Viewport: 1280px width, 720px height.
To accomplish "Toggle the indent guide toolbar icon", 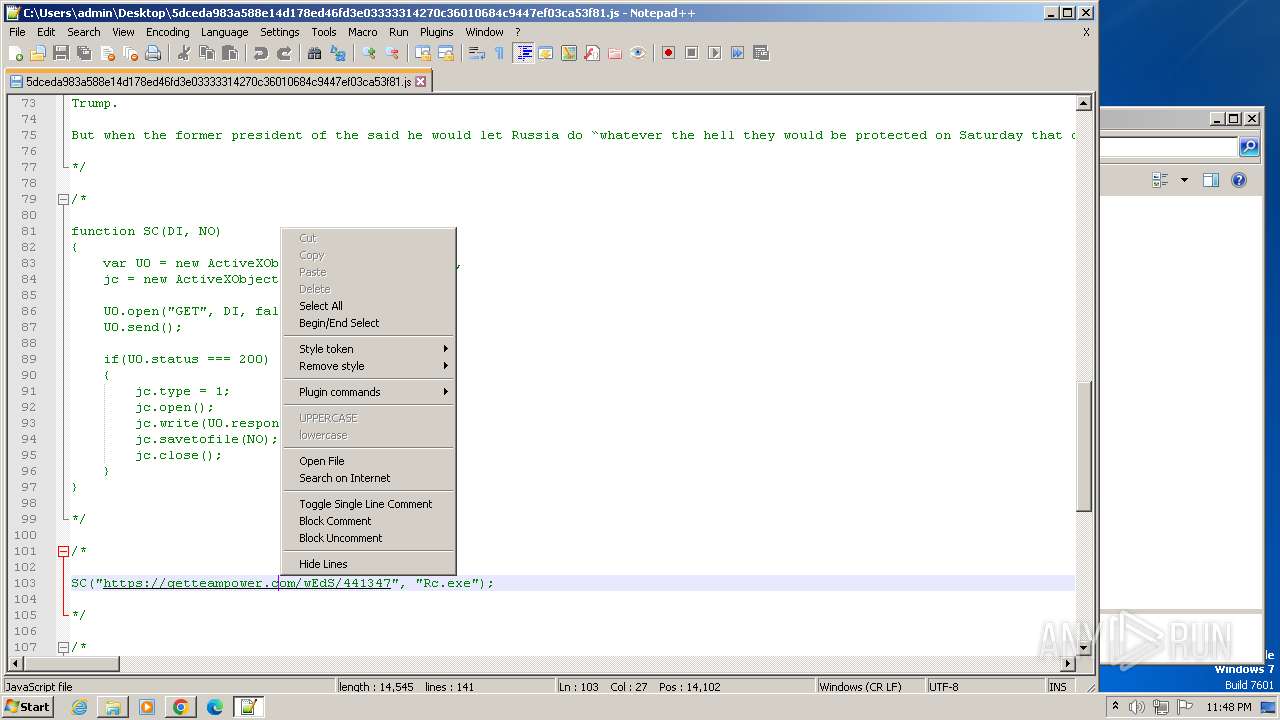I will point(523,53).
